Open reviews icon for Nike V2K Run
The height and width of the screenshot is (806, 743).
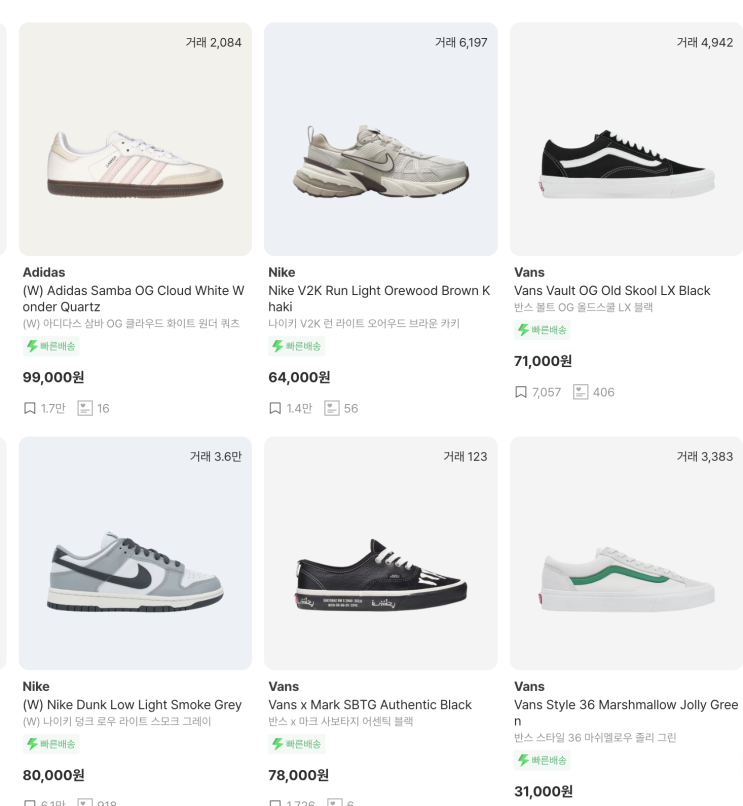click(x=332, y=408)
